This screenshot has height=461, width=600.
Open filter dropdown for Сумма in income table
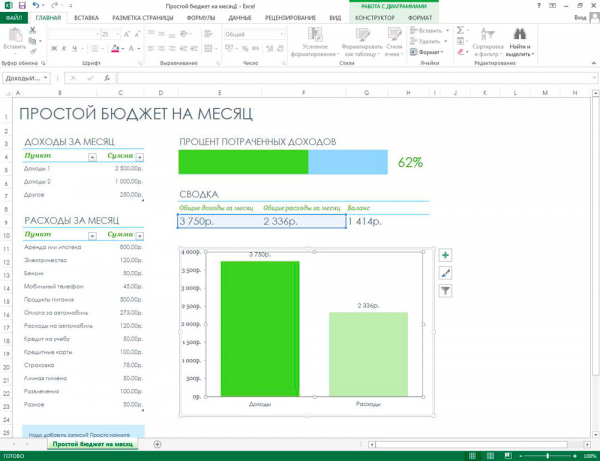140,157
